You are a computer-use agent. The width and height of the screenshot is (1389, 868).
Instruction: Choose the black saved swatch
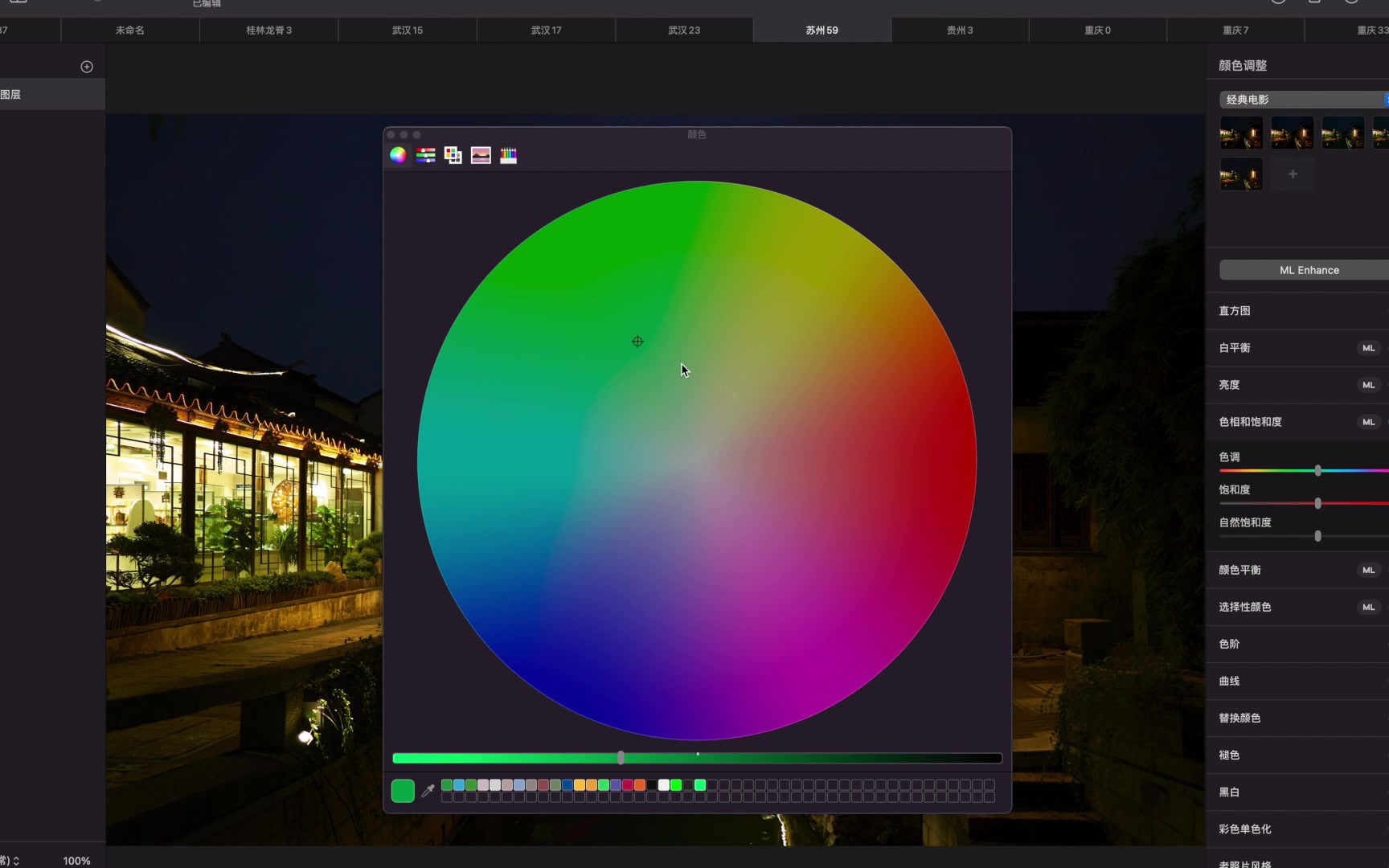652,784
